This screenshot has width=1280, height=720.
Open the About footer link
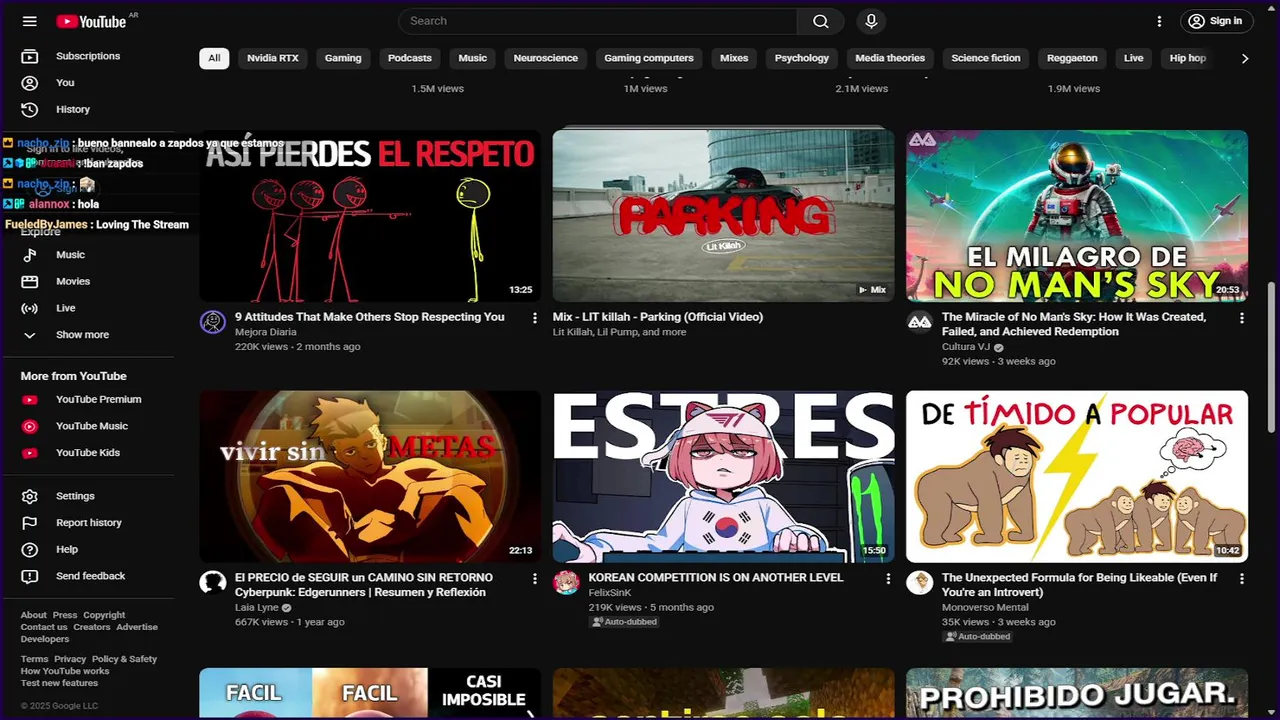pyautogui.click(x=34, y=615)
